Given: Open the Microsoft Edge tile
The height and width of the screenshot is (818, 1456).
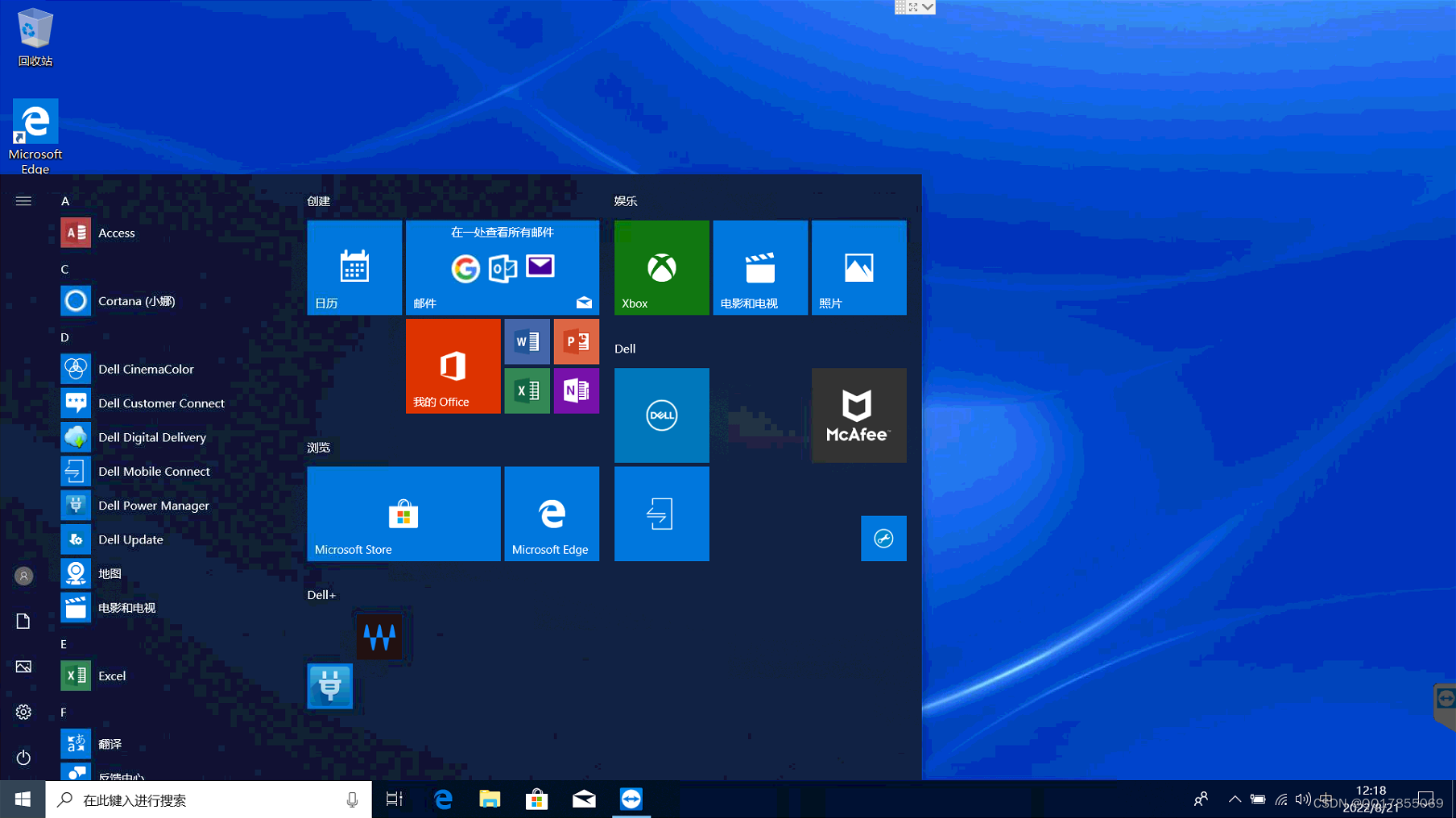Looking at the screenshot, I should tap(552, 514).
